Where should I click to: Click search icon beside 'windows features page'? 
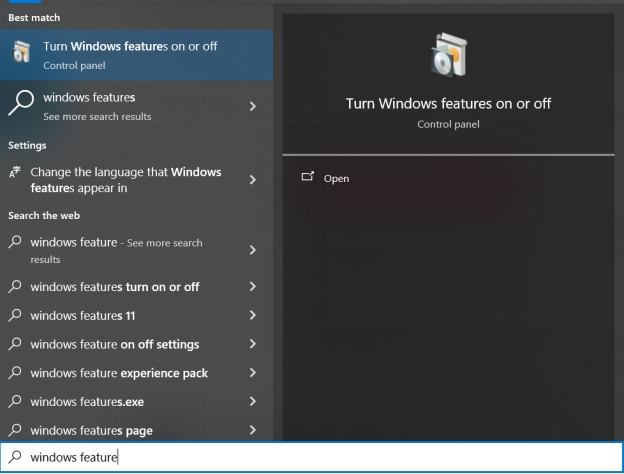click(15, 429)
